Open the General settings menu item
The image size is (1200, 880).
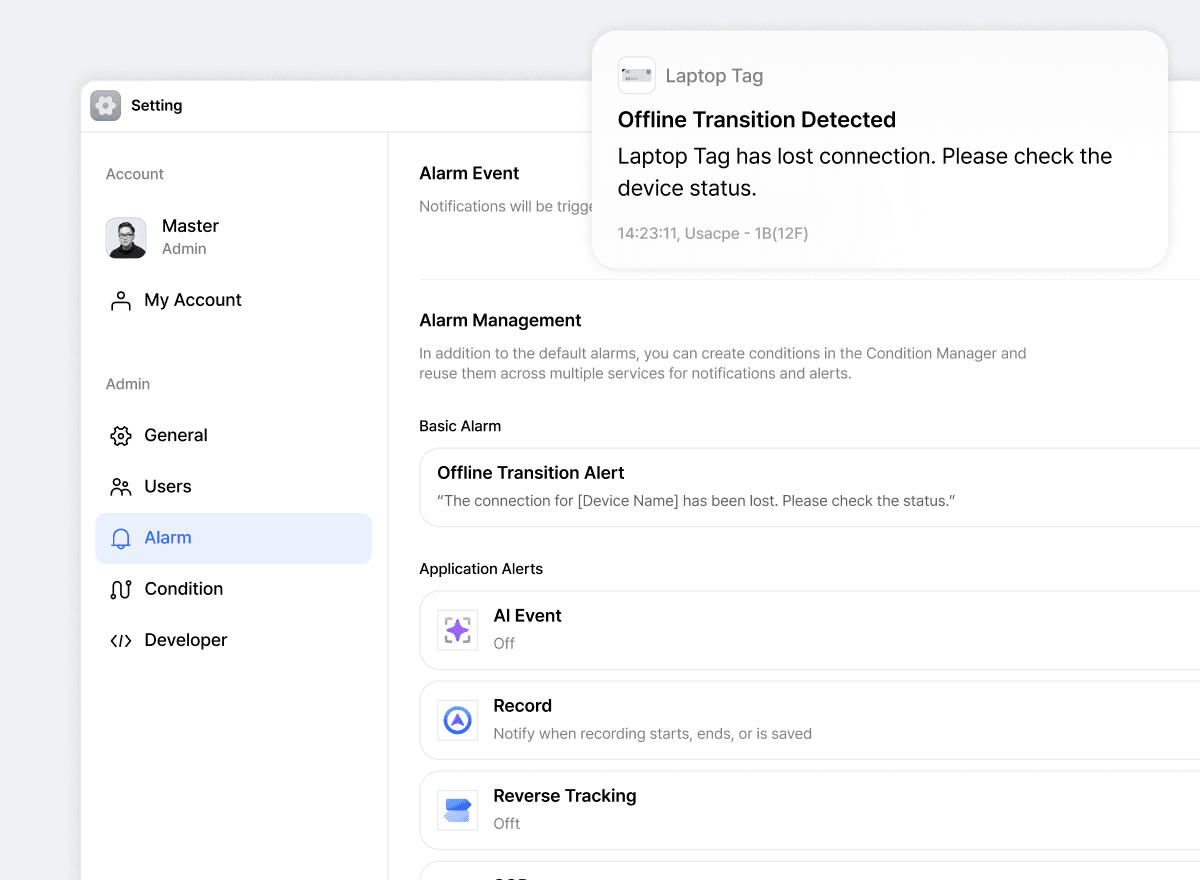pyautogui.click(x=176, y=436)
